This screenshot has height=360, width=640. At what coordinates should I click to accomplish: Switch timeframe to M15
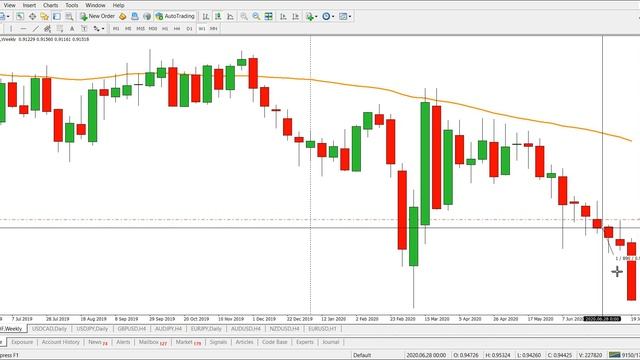[x=140, y=29]
